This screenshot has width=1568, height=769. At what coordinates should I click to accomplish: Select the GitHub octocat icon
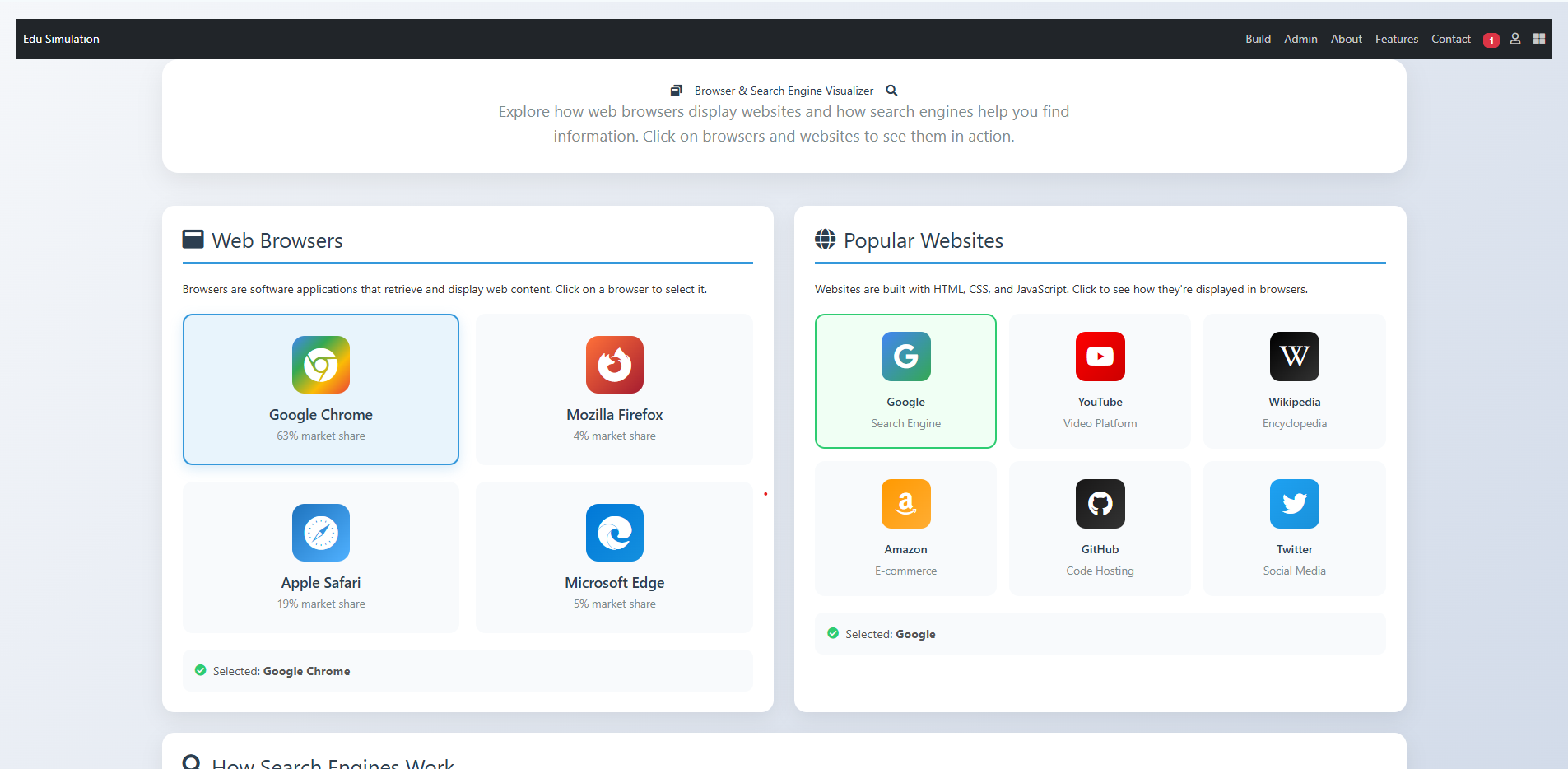[x=1100, y=504]
